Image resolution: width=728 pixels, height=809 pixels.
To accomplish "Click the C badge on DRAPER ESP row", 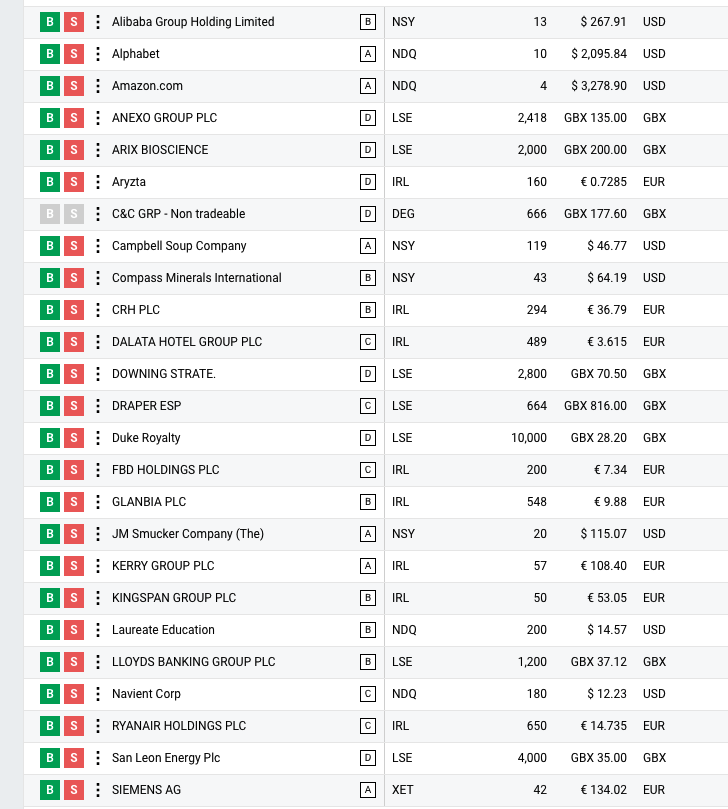I will tap(367, 406).
